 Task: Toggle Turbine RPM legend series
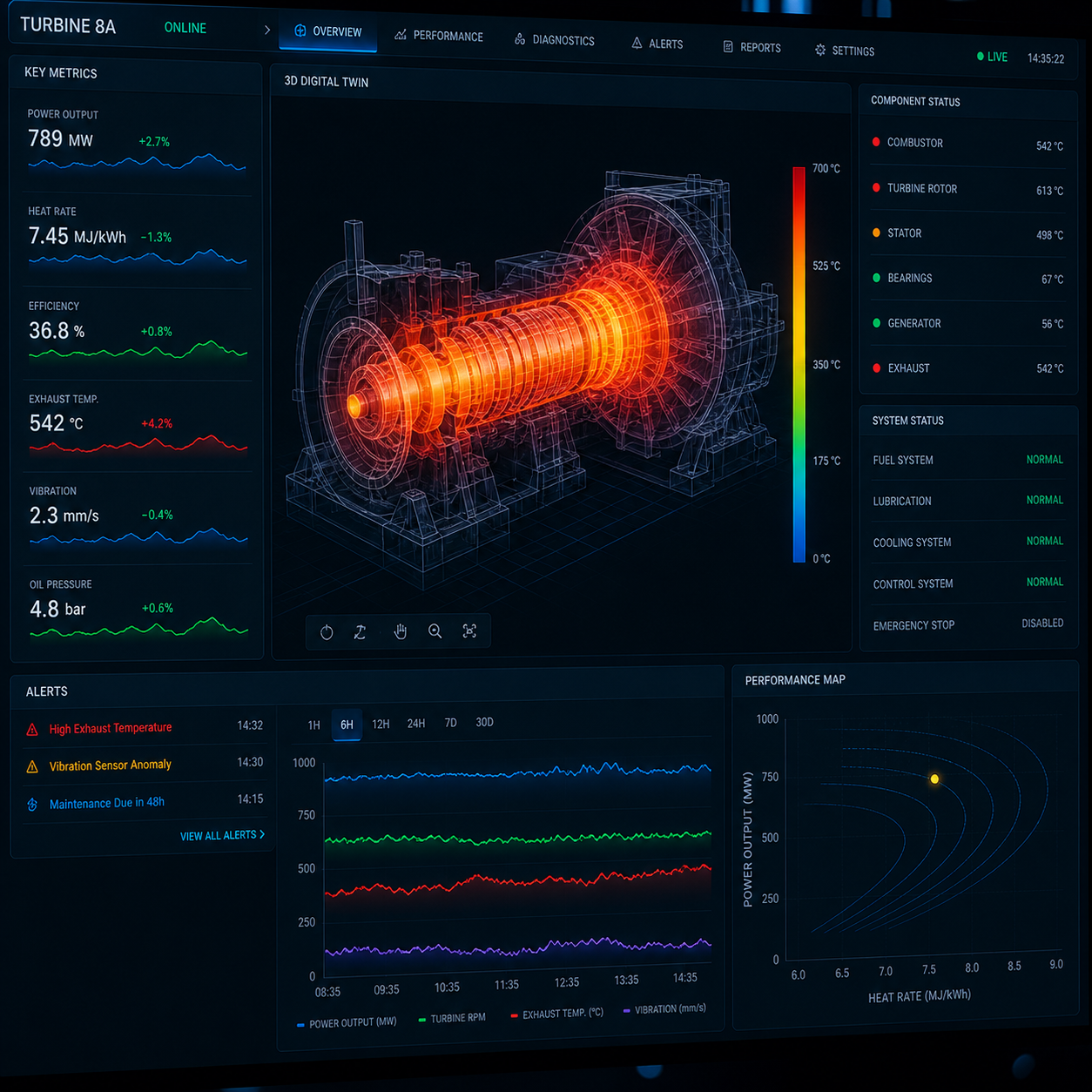pyautogui.click(x=452, y=1018)
